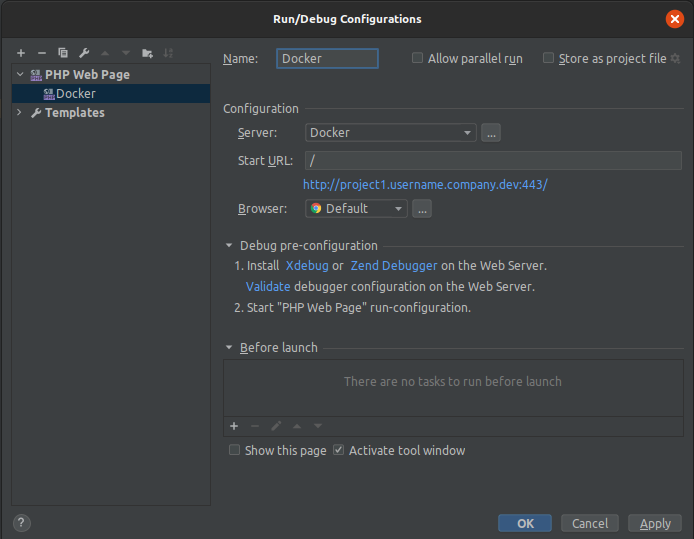This screenshot has height=539, width=694.
Task: Add a before launch task
Action: click(234, 426)
